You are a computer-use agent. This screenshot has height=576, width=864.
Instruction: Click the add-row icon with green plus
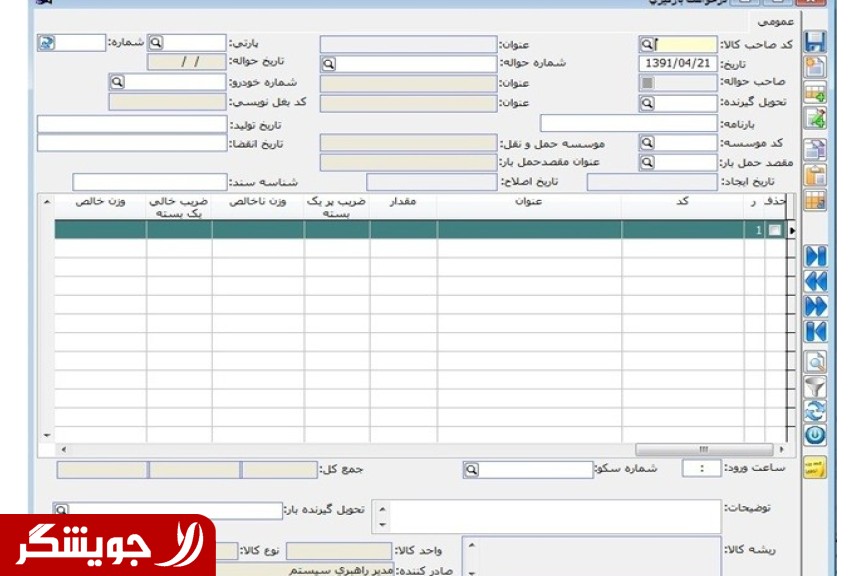click(x=815, y=93)
